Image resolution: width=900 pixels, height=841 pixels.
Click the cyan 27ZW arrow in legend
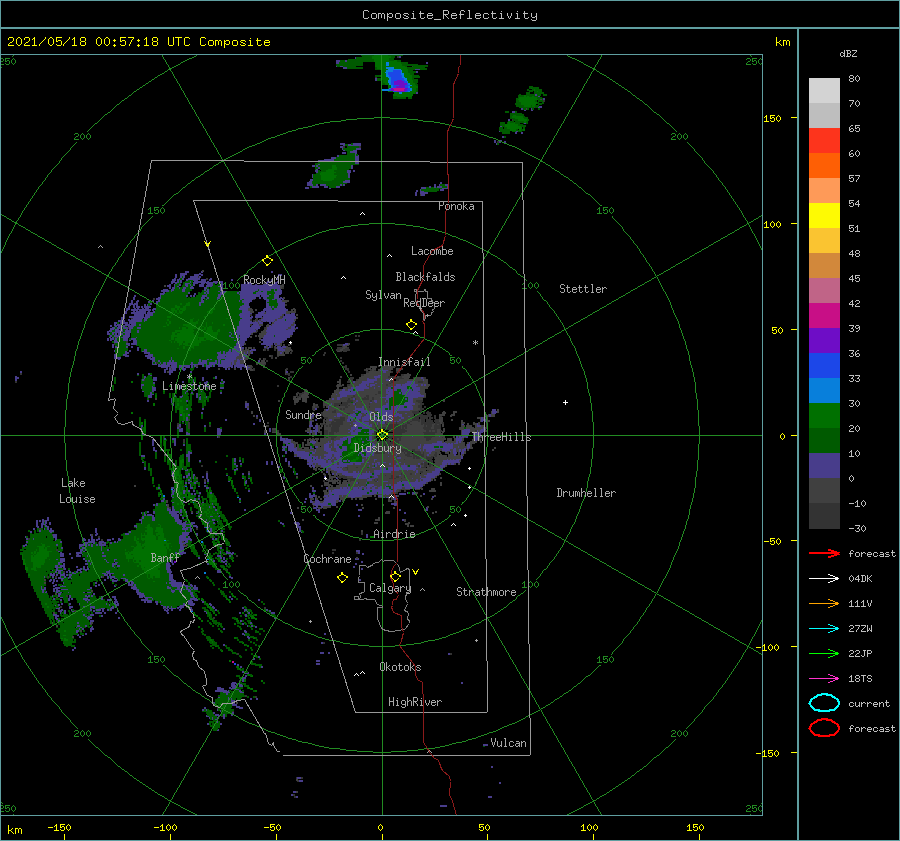tap(824, 629)
